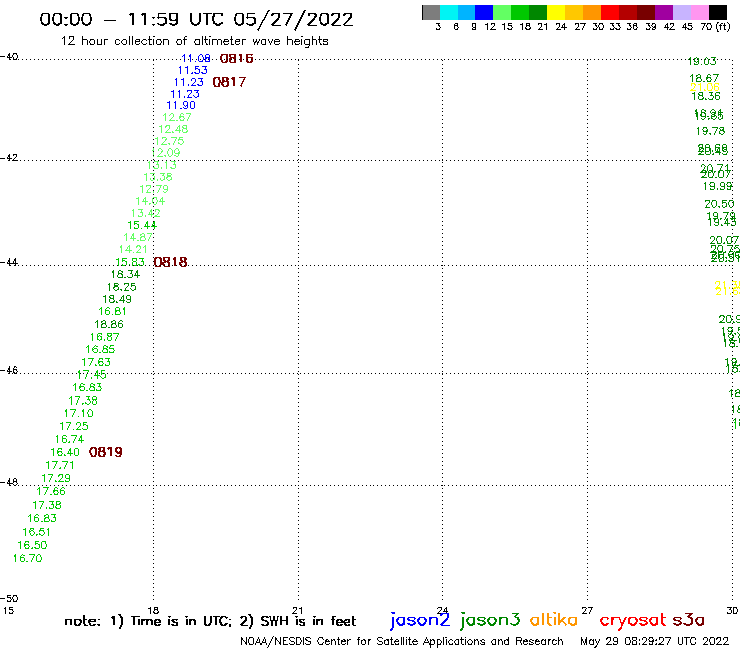Screen dimensions: 740x650
Task: Click the 15.83 reading near 0818
Action: (130, 262)
